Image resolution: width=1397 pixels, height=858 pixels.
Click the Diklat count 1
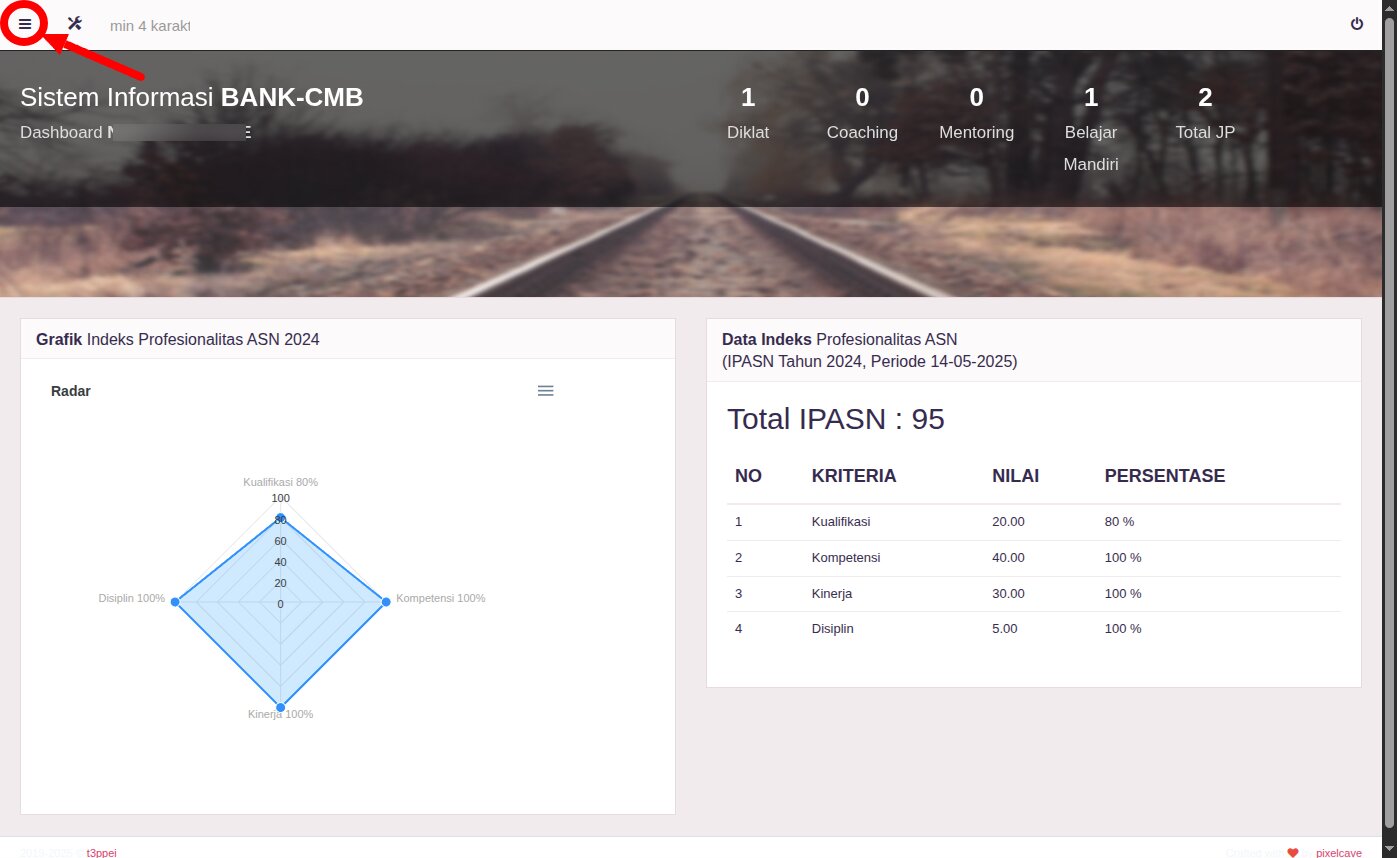pyautogui.click(x=748, y=97)
